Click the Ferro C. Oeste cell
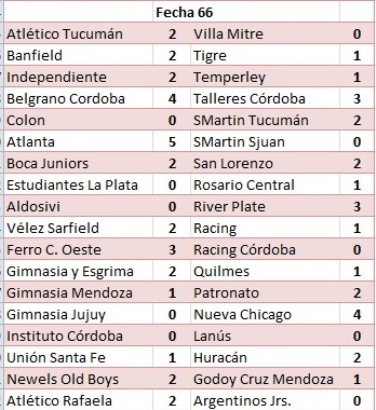Viewport: 376px width, 410px height. 78,250
